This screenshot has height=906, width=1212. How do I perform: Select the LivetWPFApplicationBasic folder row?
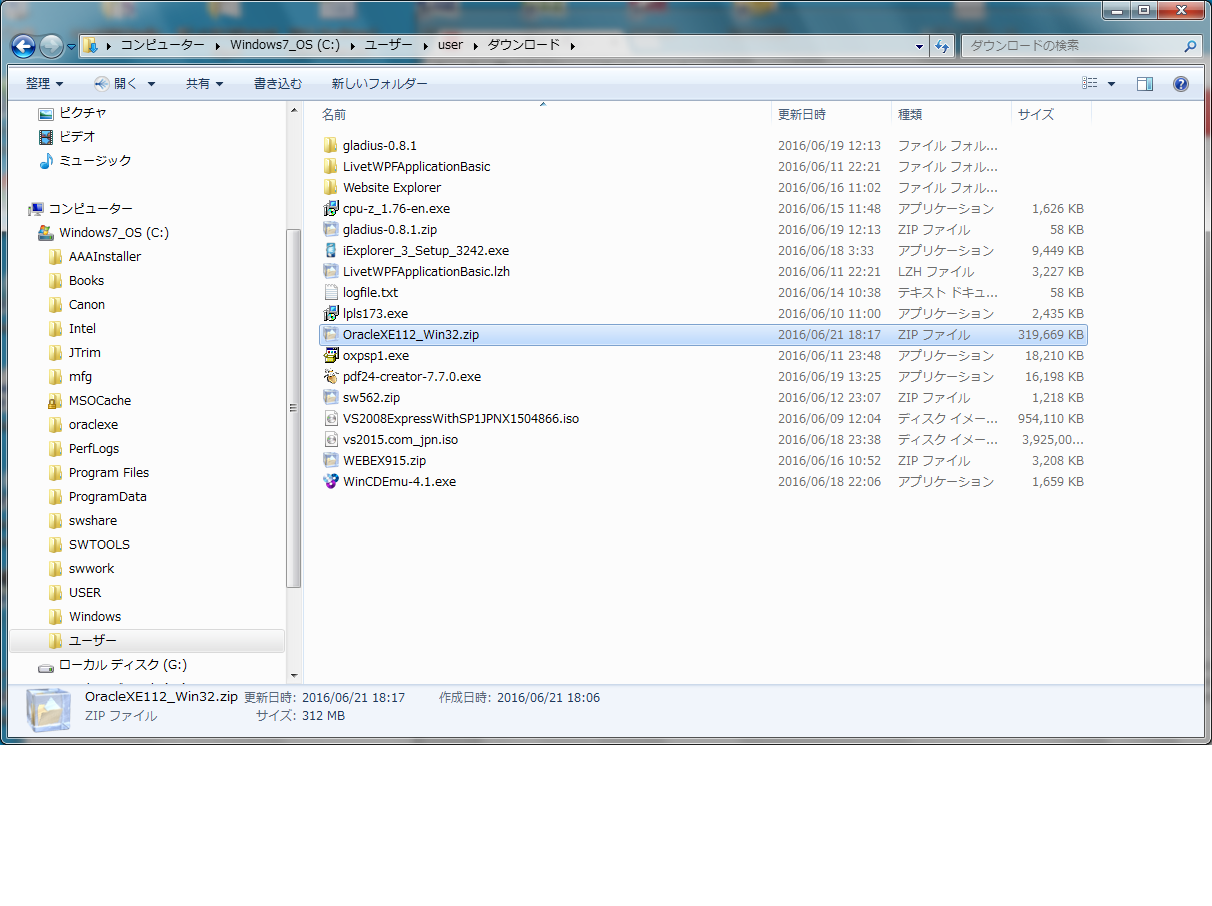coord(703,166)
